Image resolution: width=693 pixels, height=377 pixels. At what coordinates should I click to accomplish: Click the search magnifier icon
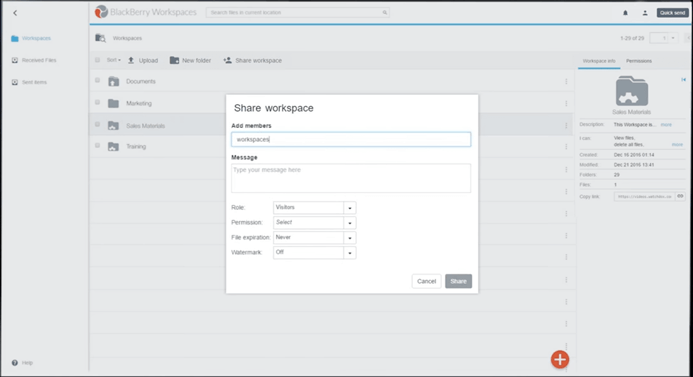coord(385,12)
